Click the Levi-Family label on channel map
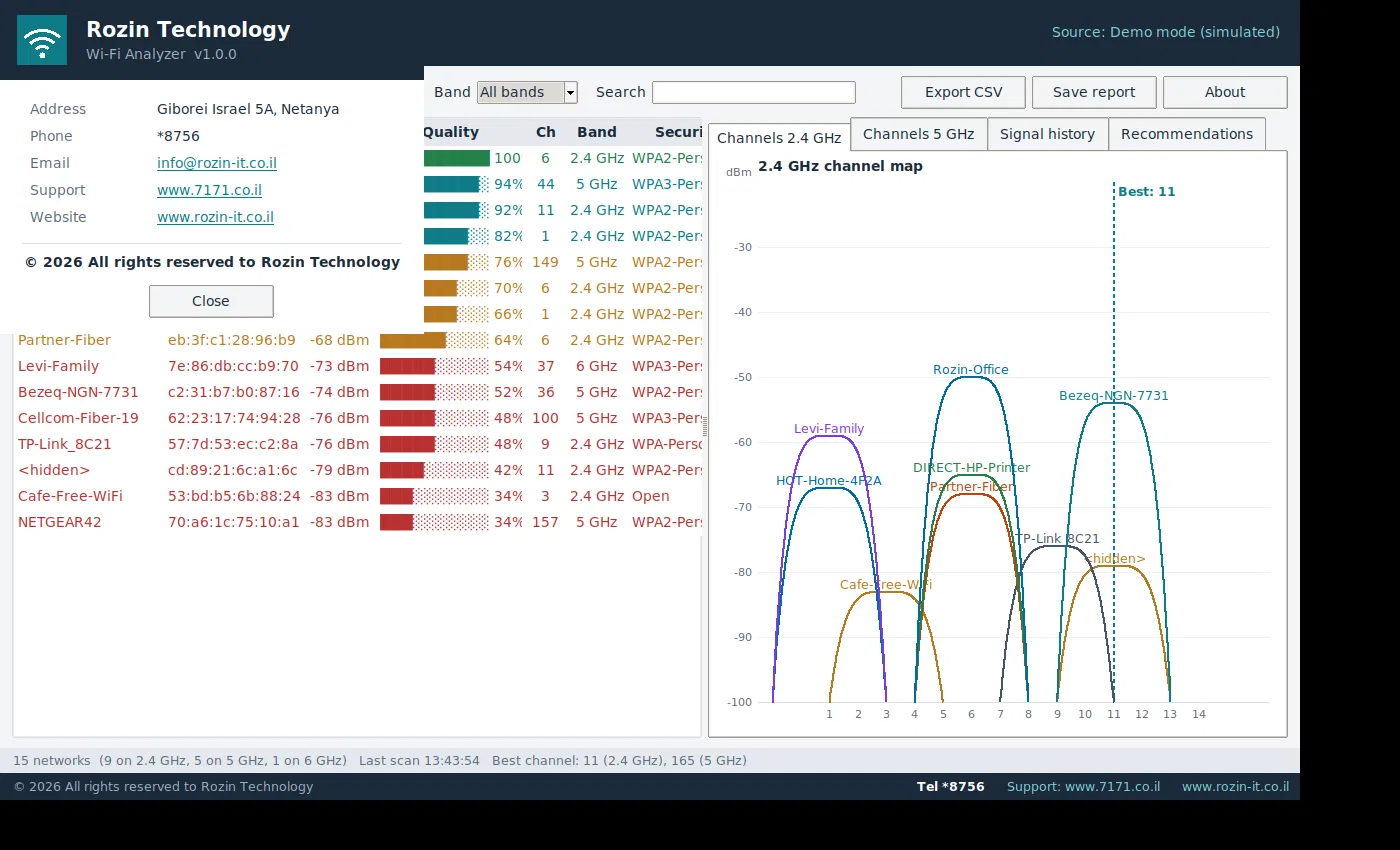The height and width of the screenshot is (850, 1400). [x=829, y=429]
